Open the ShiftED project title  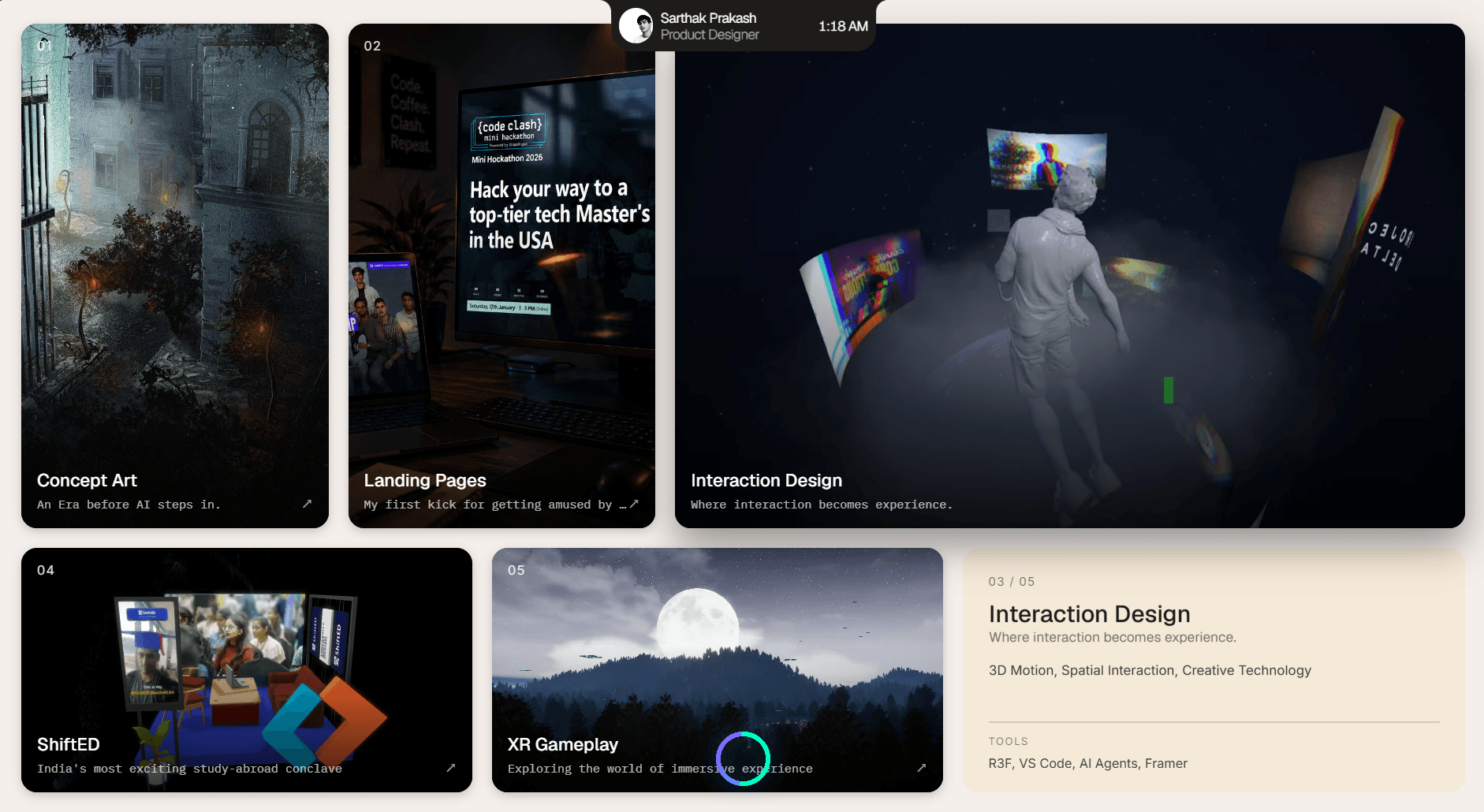click(69, 744)
